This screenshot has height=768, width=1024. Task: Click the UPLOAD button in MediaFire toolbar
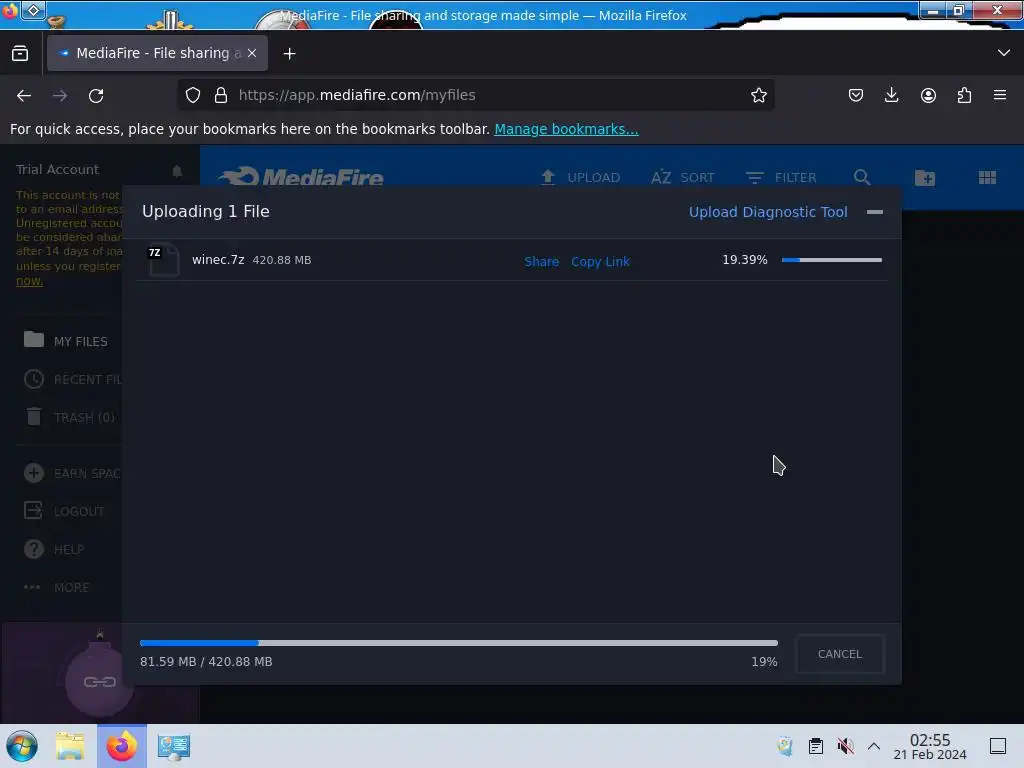581,178
